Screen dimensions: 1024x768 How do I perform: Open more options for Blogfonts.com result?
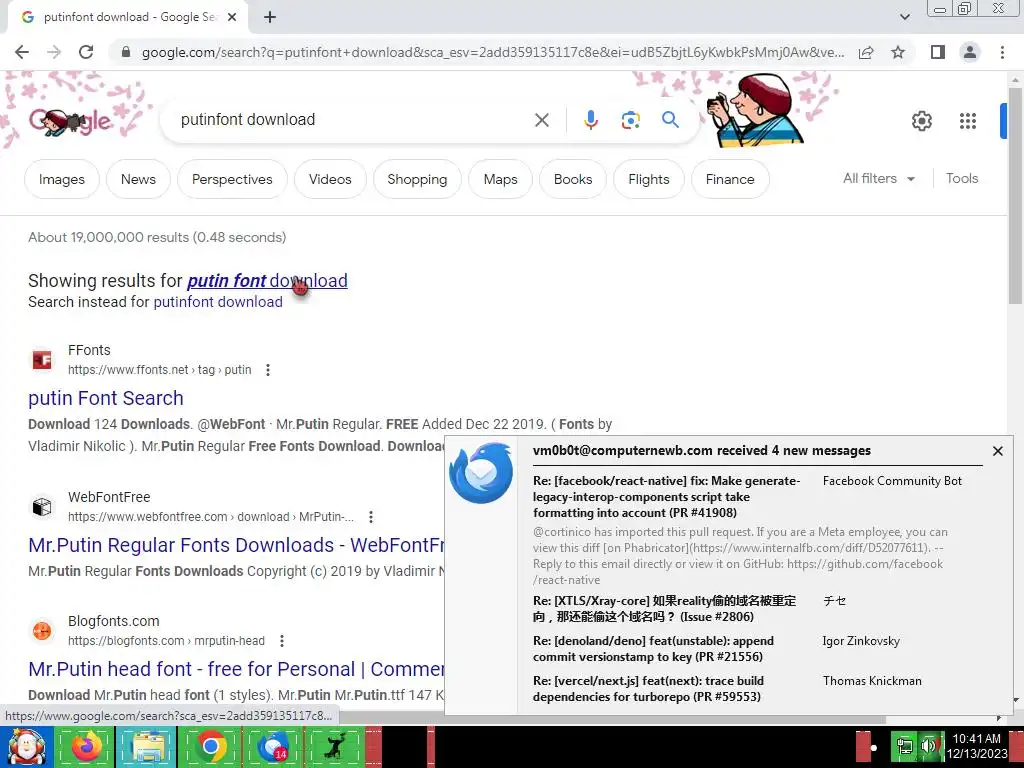point(281,641)
